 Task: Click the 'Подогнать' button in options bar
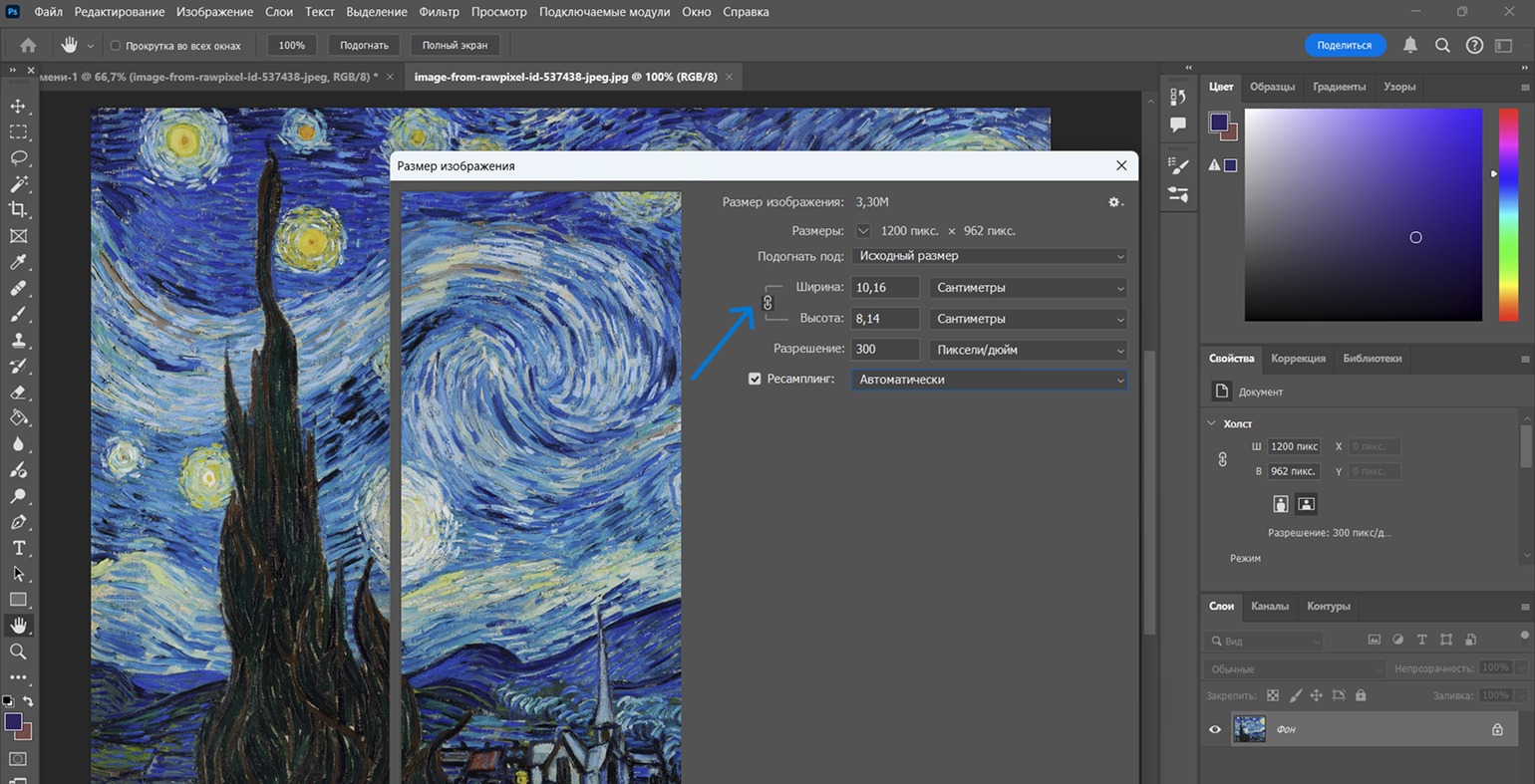pos(364,45)
